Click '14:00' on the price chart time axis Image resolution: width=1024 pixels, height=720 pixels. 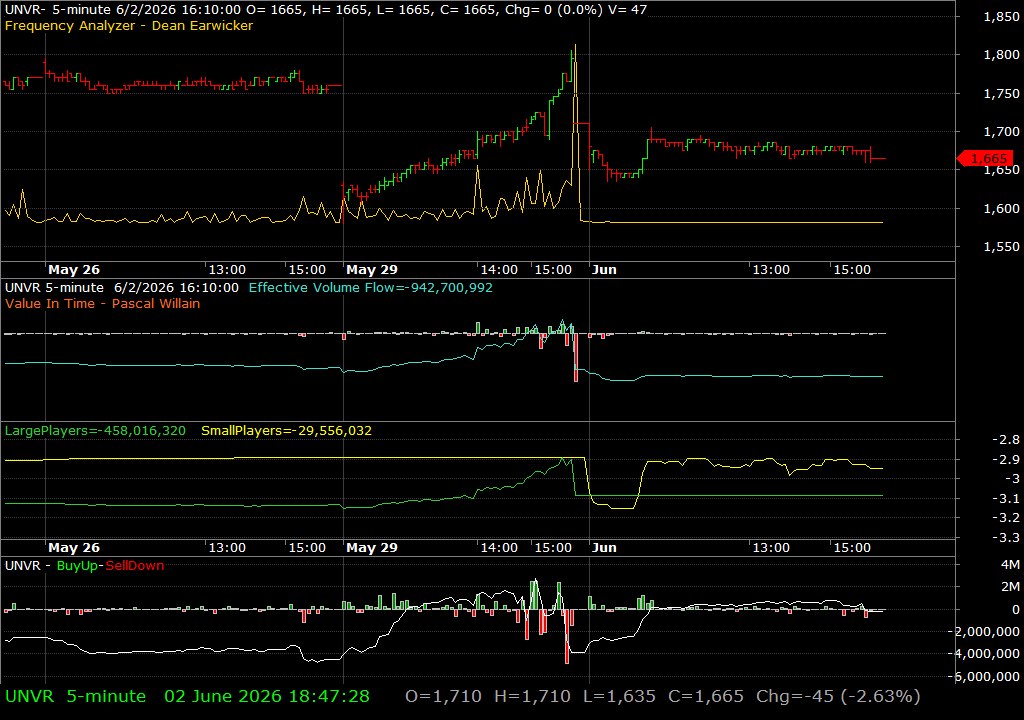click(x=499, y=270)
